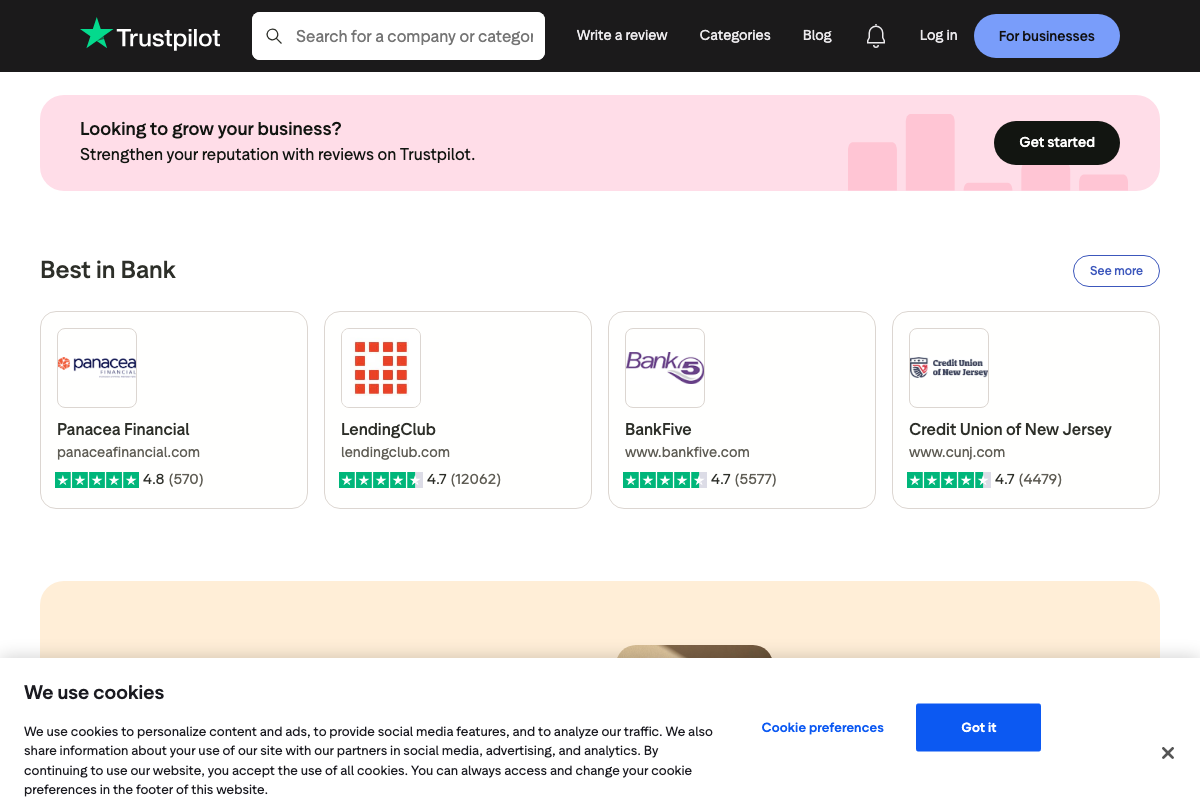Click the 4.7 (4479) rating text
The image size is (1200, 800).
coord(1028,480)
